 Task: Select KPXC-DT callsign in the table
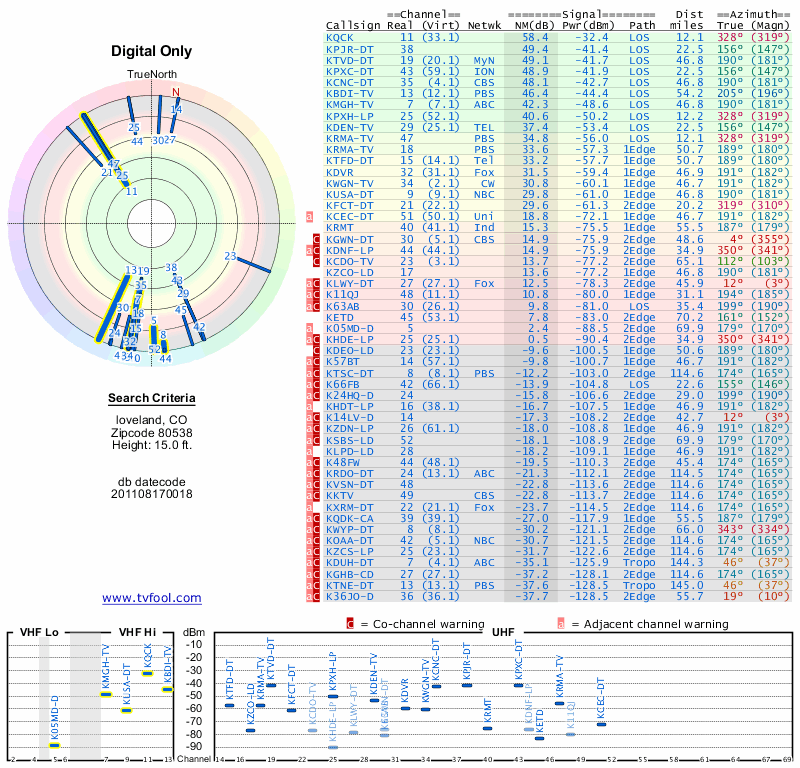click(x=350, y=72)
